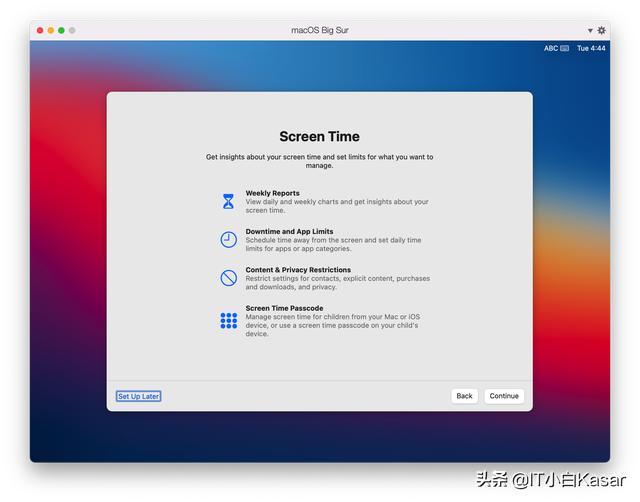
Task: Click the Tue 4:44 clock in menu bar
Action: pos(591,48)
